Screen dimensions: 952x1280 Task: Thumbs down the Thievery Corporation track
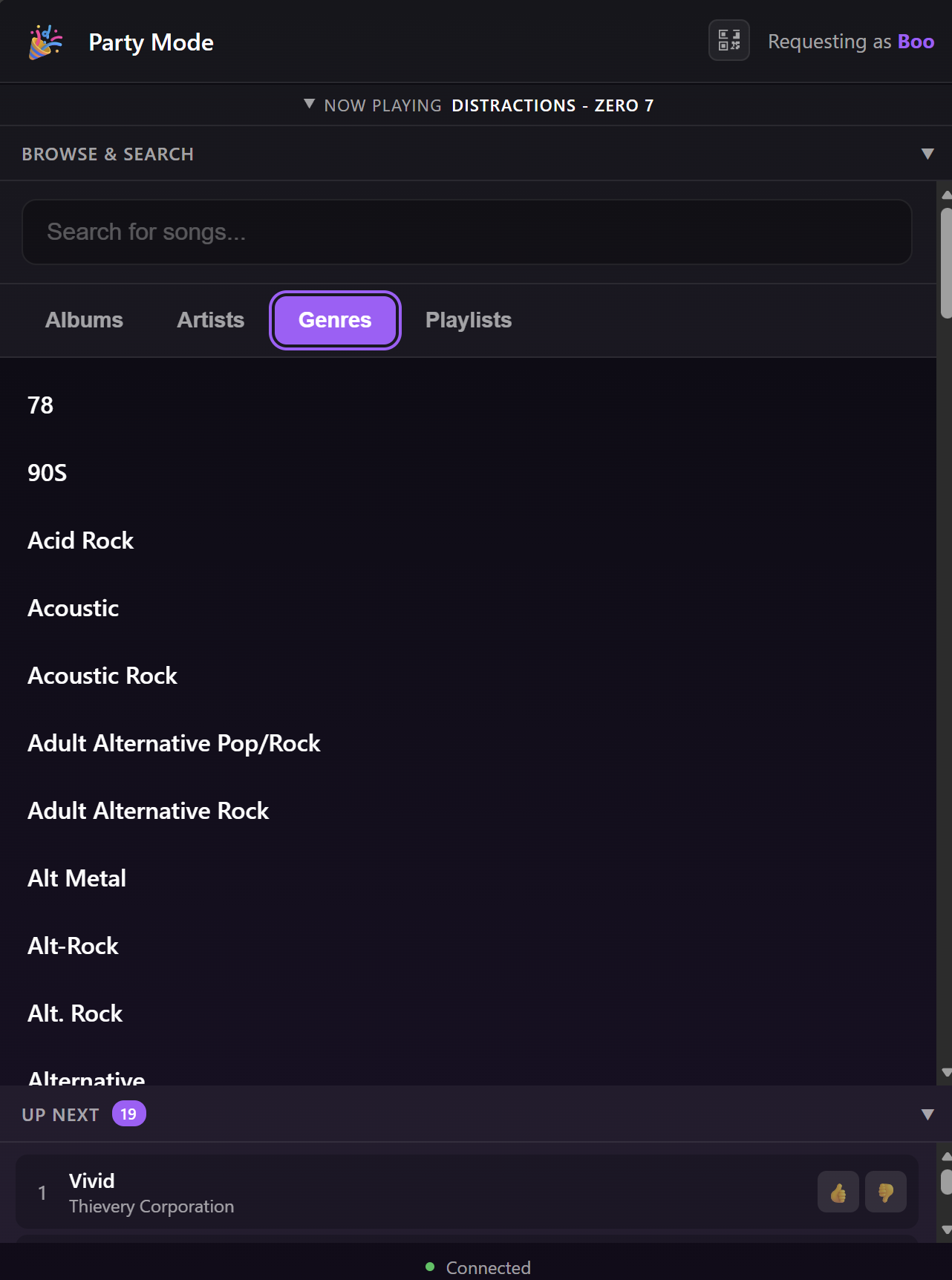click(887, 1192)
